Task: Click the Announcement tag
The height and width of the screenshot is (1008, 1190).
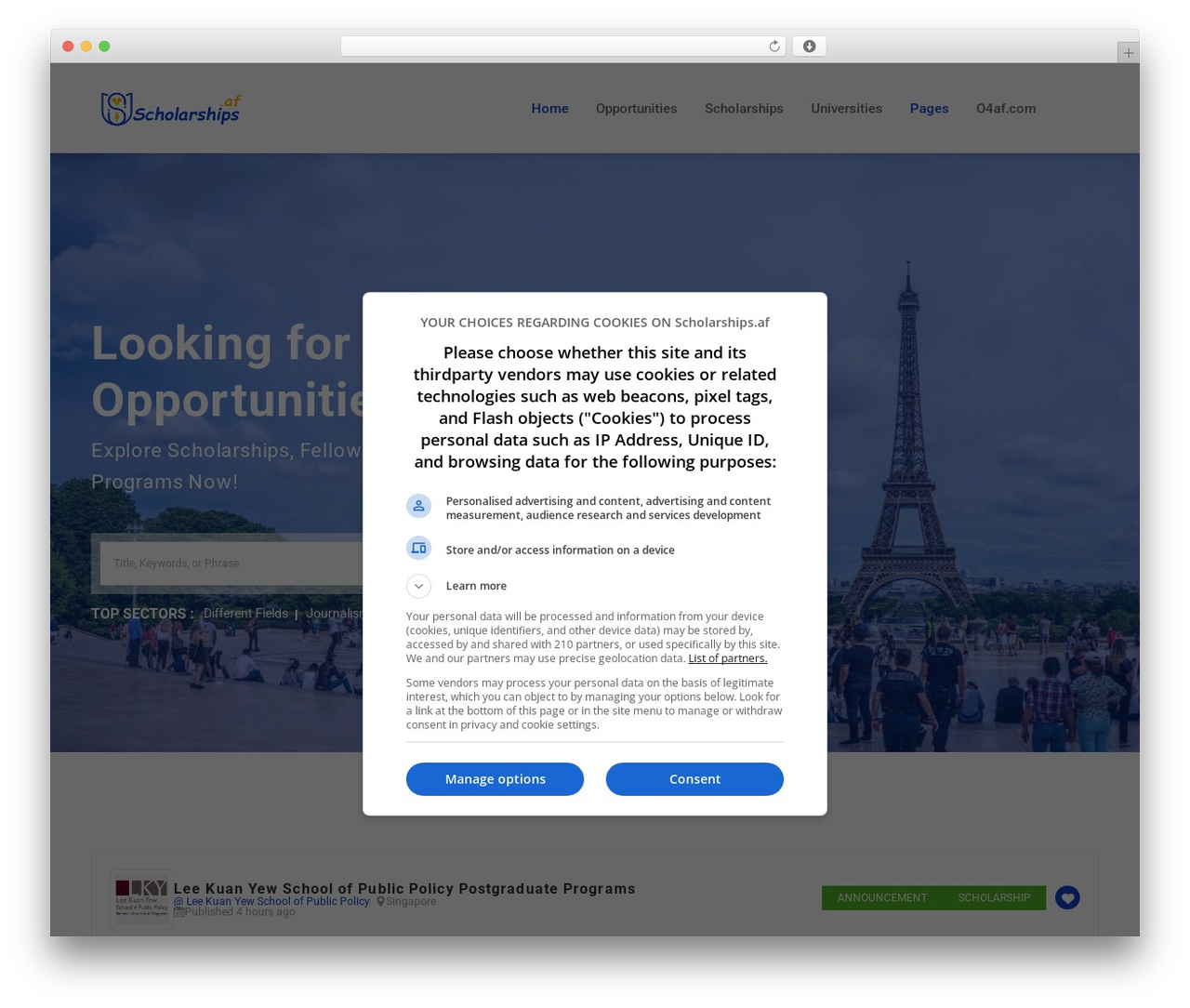Action: click(x=882, y=898)
